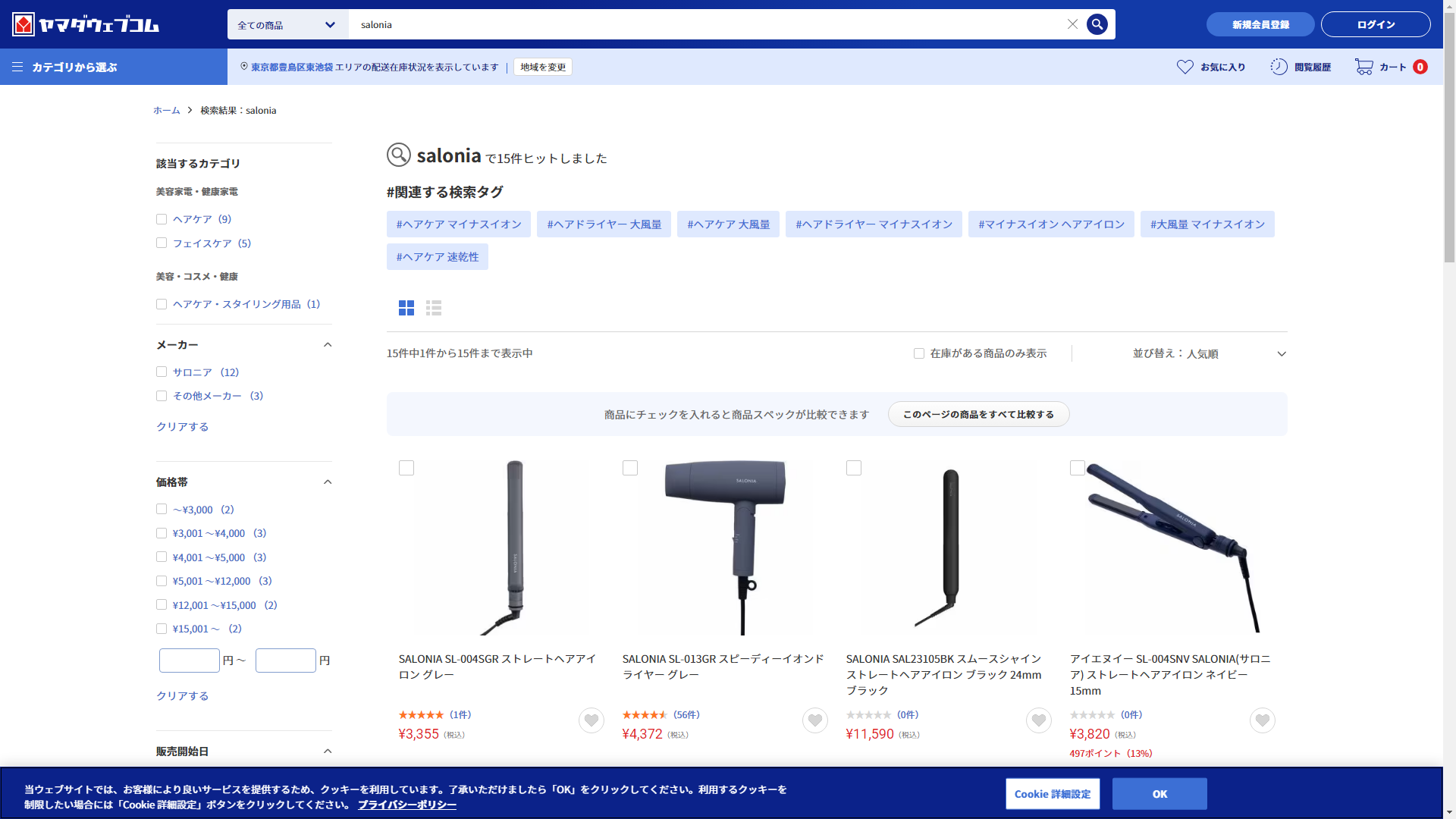Collapse the メーカー filter section
Screen dimensions: 1456x819
[328, 345]
